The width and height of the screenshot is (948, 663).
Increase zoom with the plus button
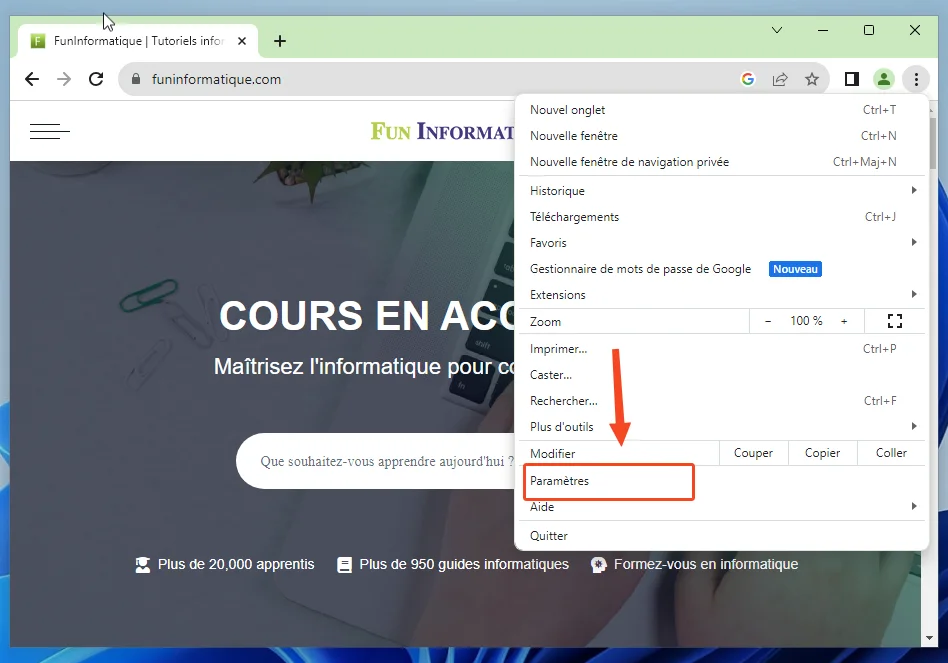(844, 321)
